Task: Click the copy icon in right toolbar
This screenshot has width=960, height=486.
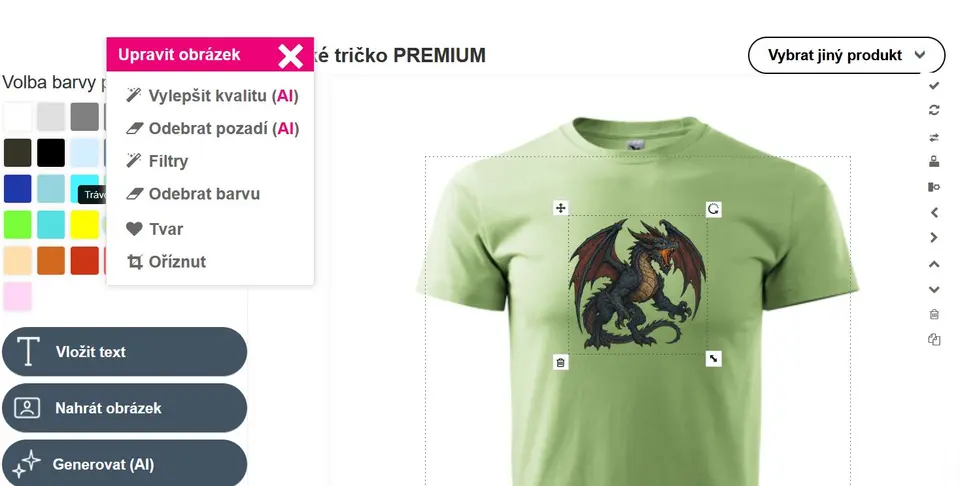Action: click(x=934, y=340)
